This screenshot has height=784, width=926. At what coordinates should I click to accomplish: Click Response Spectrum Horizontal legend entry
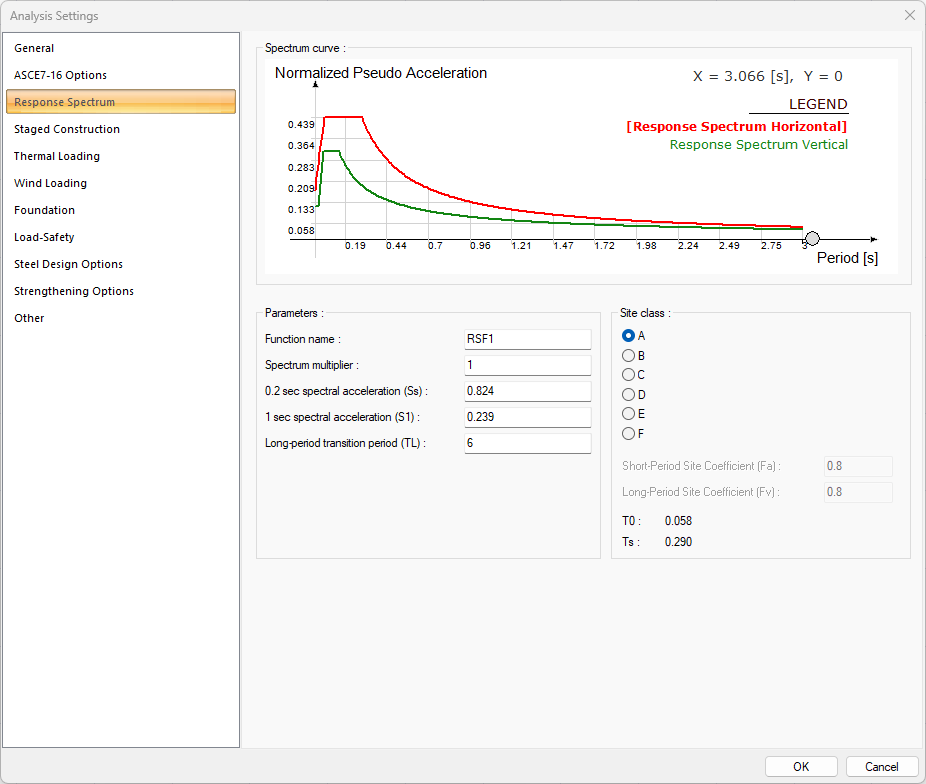pyautogui.click(x=736, y=127)
